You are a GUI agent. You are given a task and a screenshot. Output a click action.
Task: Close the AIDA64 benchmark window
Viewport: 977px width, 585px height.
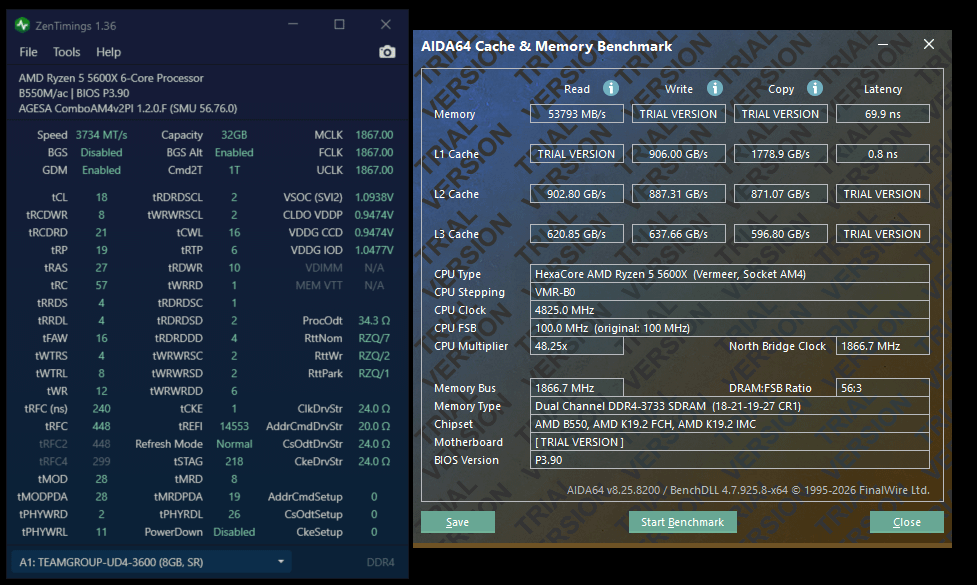pyautogui.click(x=929, y=45)
